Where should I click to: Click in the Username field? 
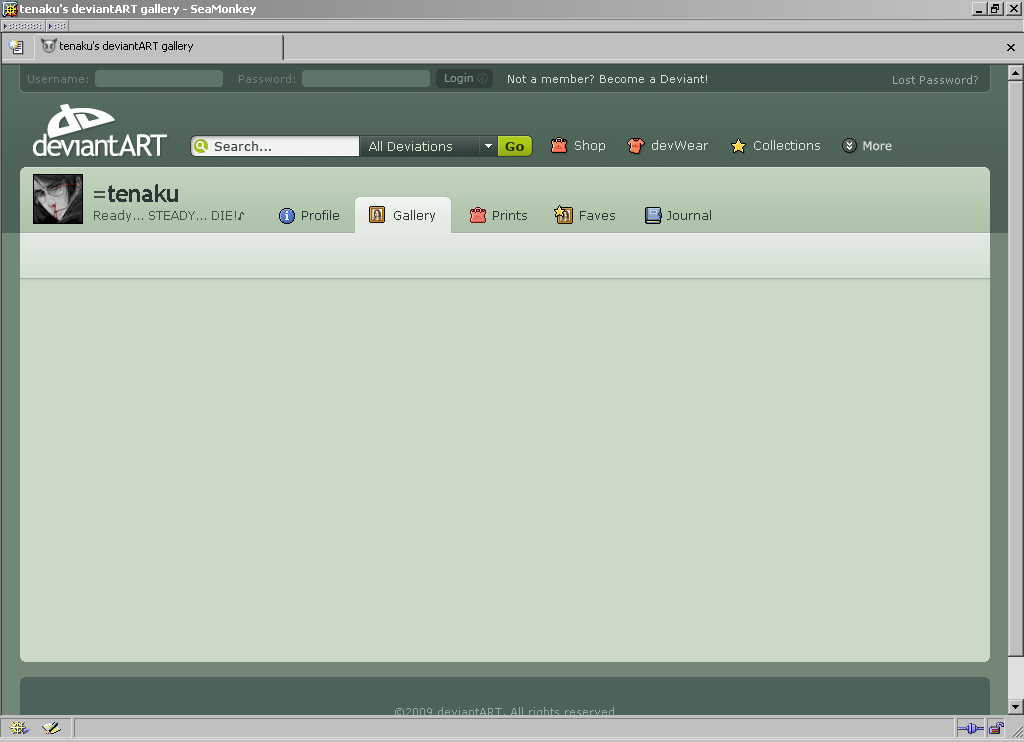click(159, 79)
